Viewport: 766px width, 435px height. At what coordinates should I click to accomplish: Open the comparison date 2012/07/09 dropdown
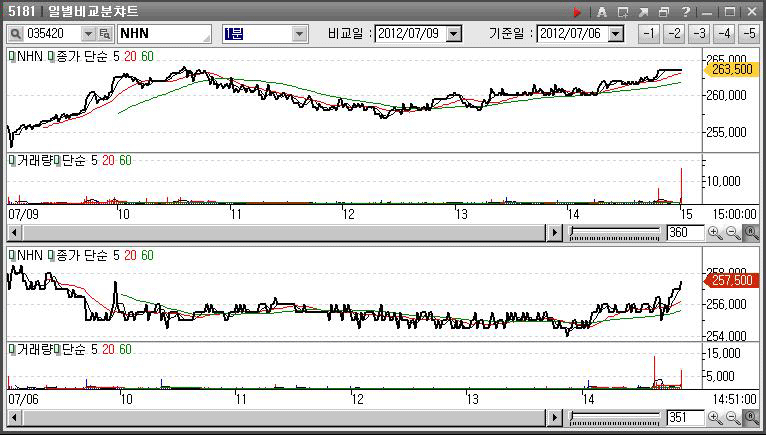454,33
